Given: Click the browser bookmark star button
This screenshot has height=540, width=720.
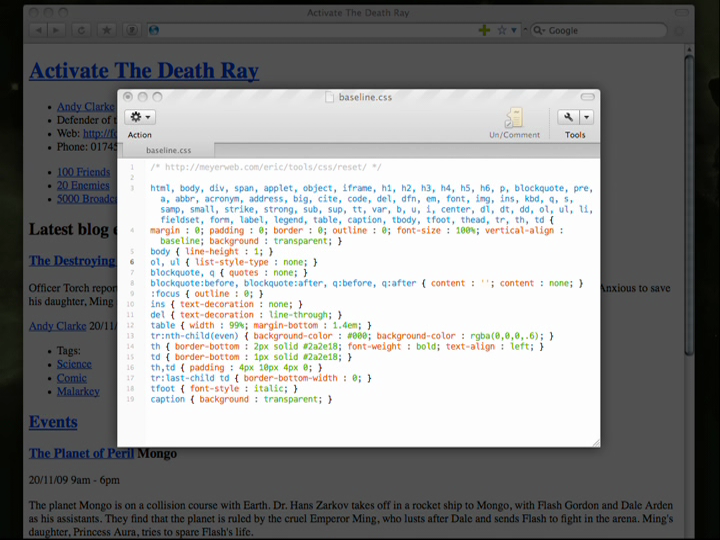Looking at the screenshot, I should pos(107,30).
